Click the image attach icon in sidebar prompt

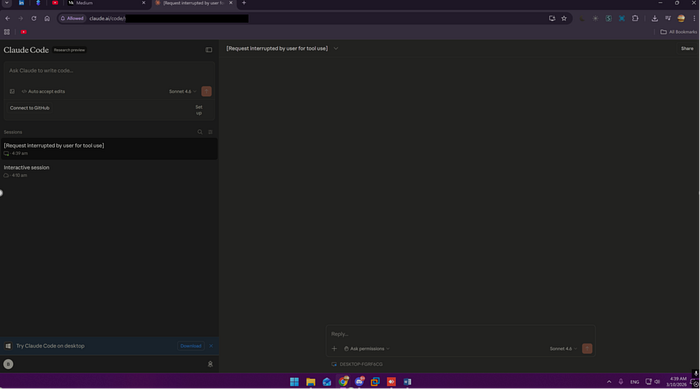tap(12, 92)
